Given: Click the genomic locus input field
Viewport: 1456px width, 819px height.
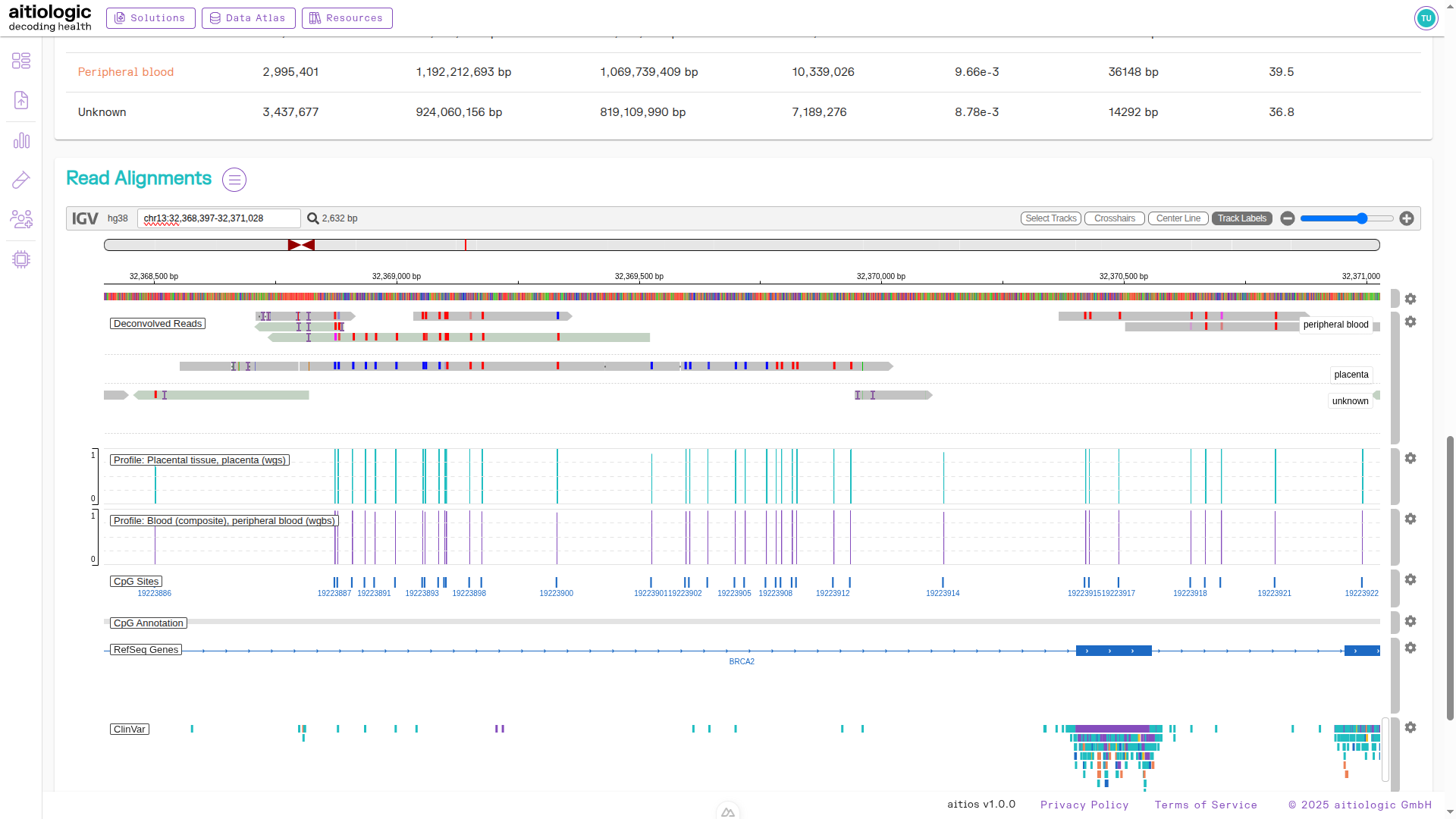Looking at the screenshot, I should [x=218, y=218].
